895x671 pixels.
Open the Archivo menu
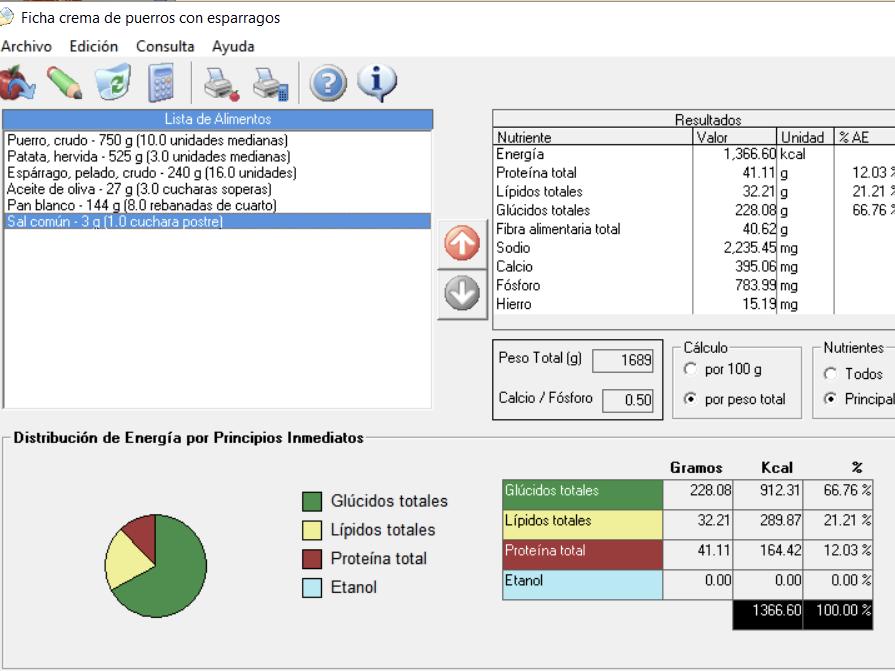26,46
